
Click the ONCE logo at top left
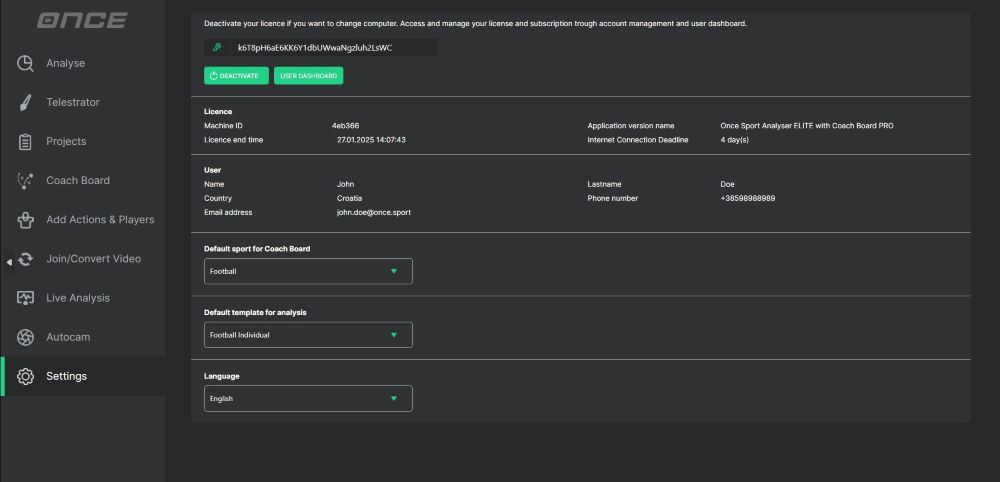[82, 20]
